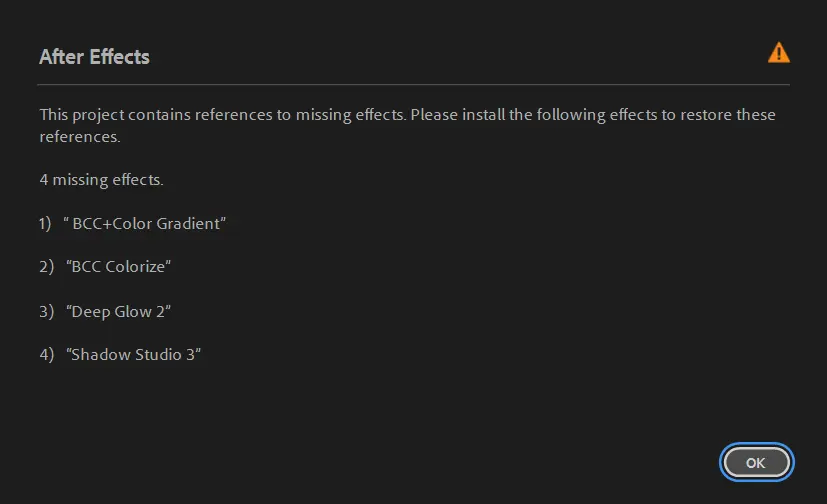Click the "After Effects" dialog title
The image size is (827, 504).
(x=94, y=57)
